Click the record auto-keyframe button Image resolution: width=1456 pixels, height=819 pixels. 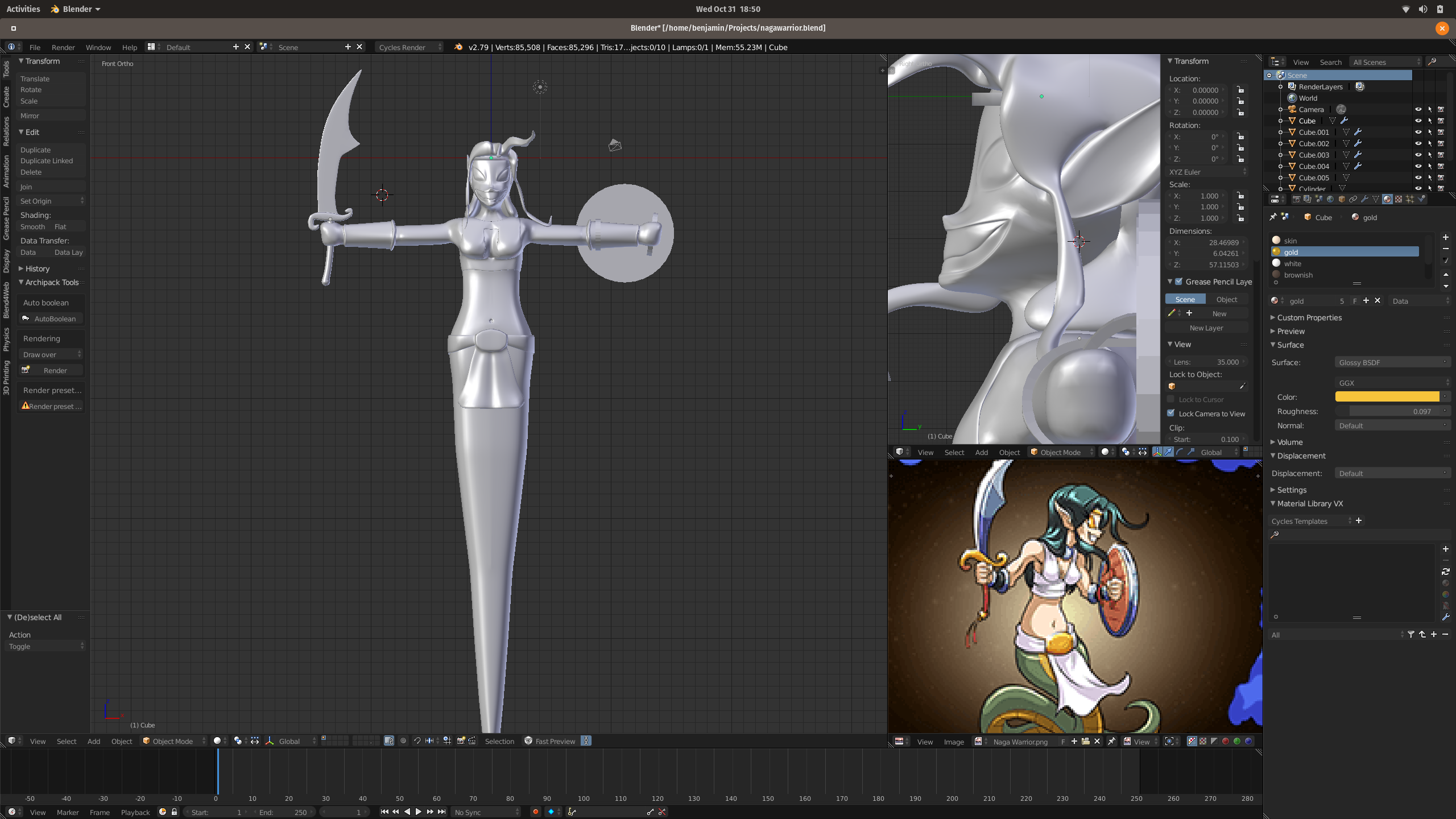pos(535,812)
